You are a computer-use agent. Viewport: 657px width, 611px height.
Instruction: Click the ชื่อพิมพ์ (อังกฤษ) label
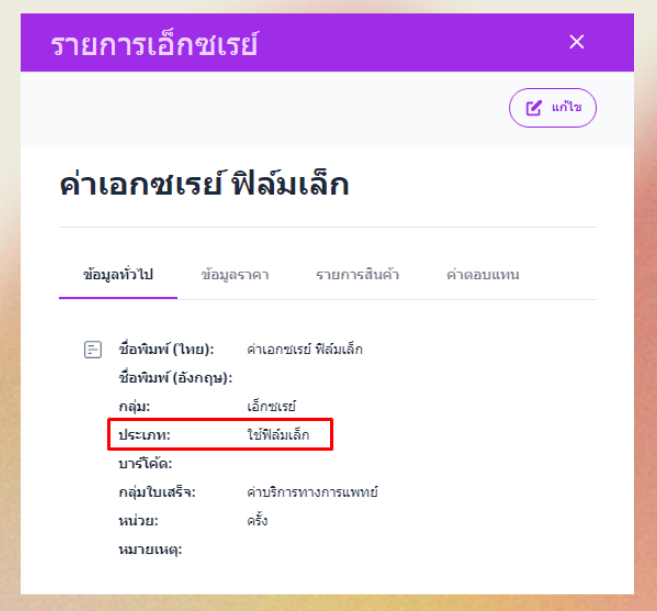[x=175, y=378]
